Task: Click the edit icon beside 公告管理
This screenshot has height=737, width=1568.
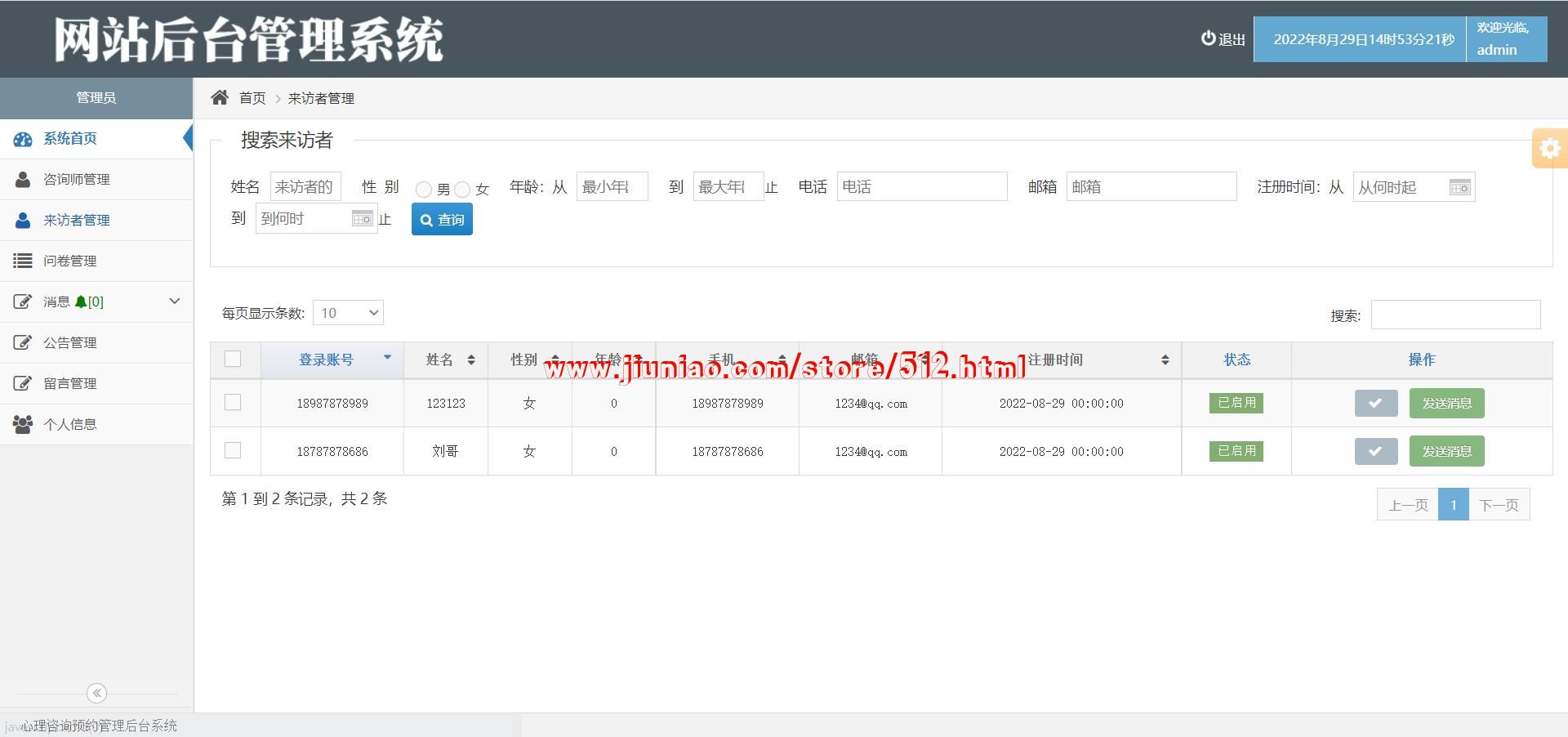Action: pyautogui.click(x=23, y=342)
